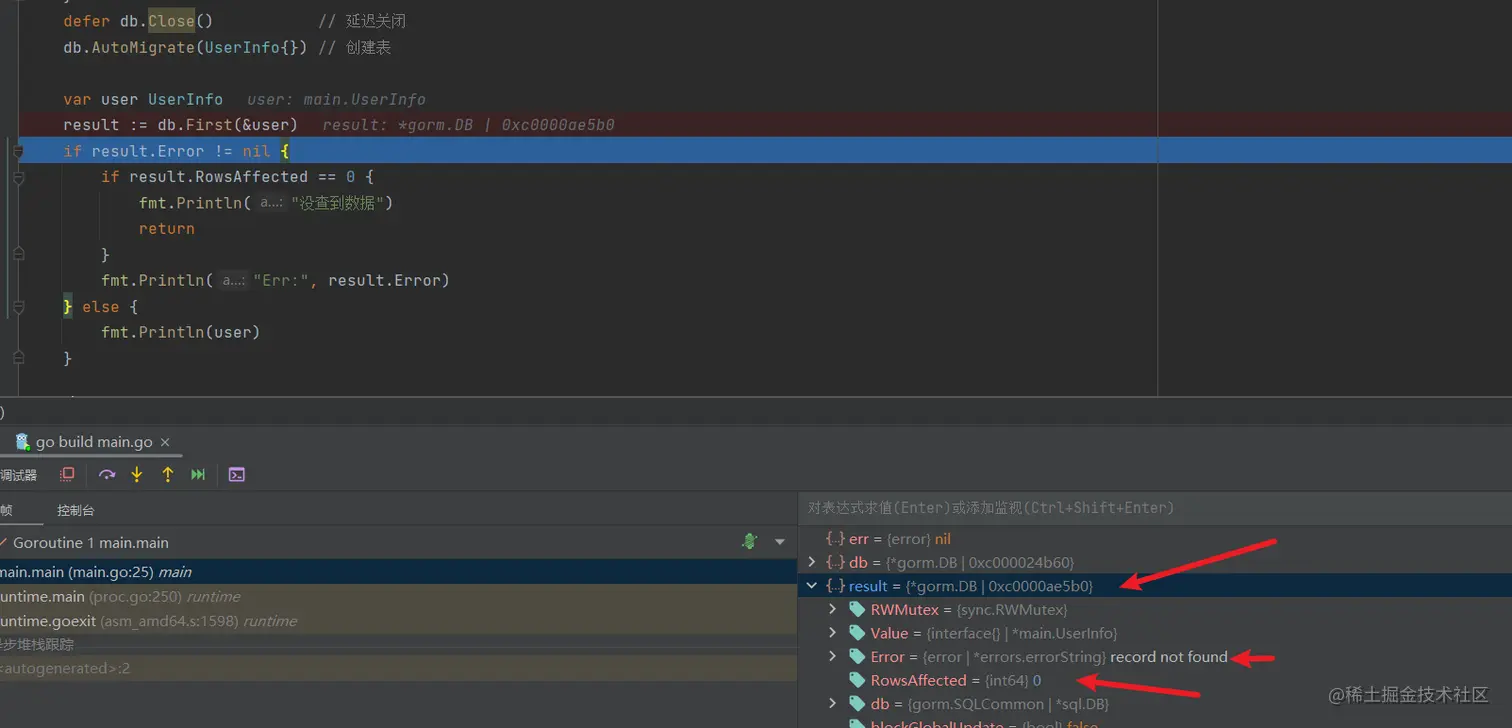
Task: Click the evaluate expression input field
Action: [1155, 508]
